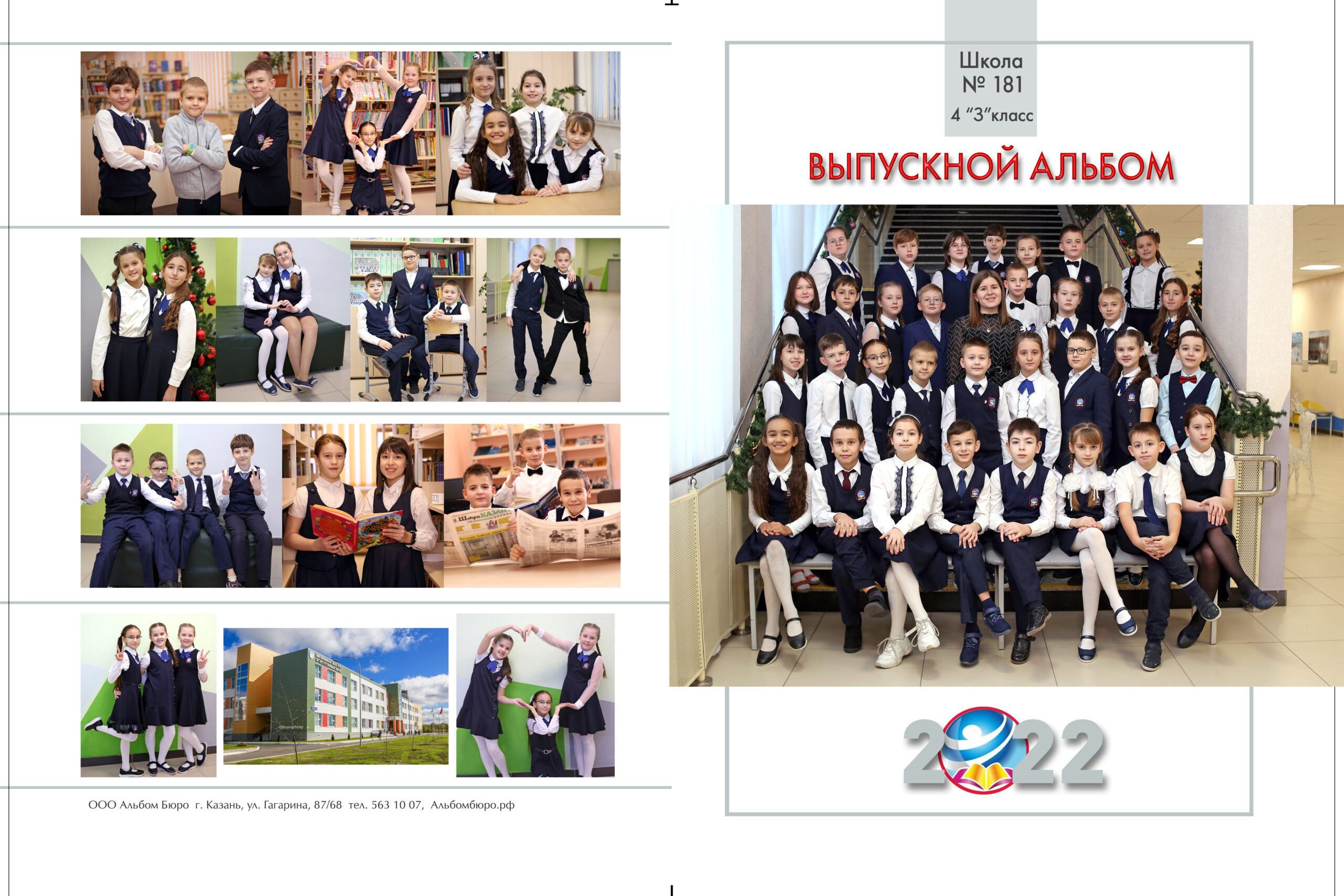The height and width of the screenshot is (896, 1344).
Task: Select the large class group photo
Action: point(1006,445)
